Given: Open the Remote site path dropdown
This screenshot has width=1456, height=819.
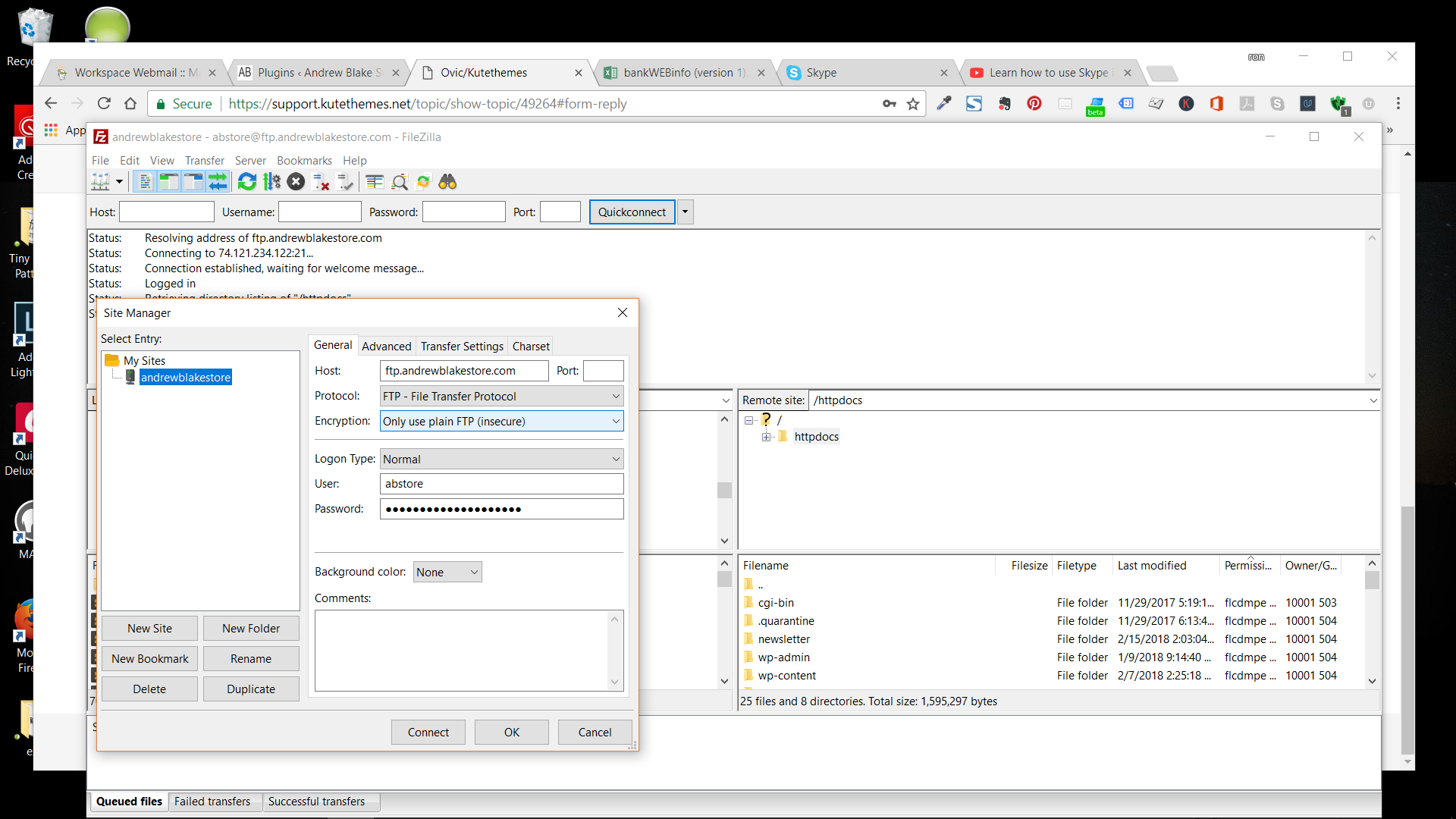Looking at the screenshot, I should pos(1373,400).
